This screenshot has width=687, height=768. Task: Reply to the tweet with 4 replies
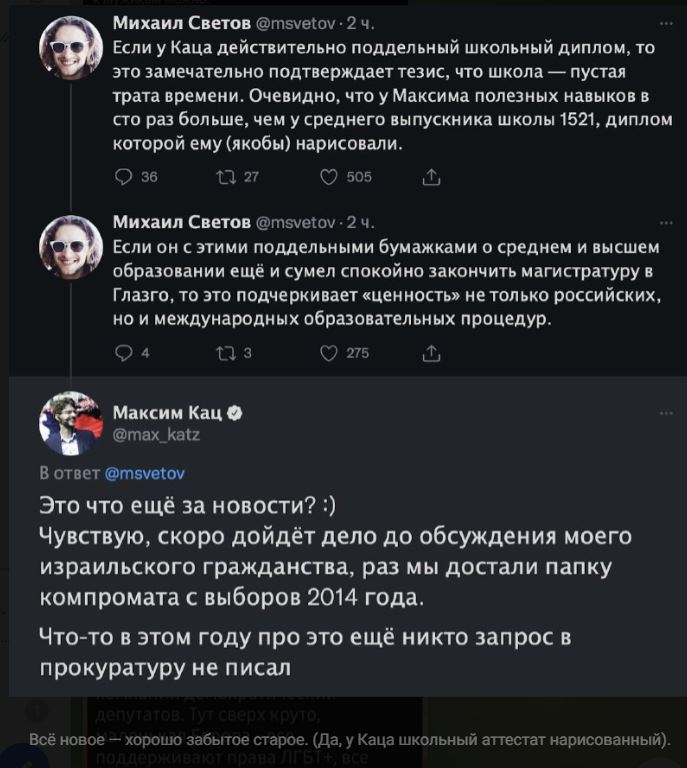coord(124,352)
